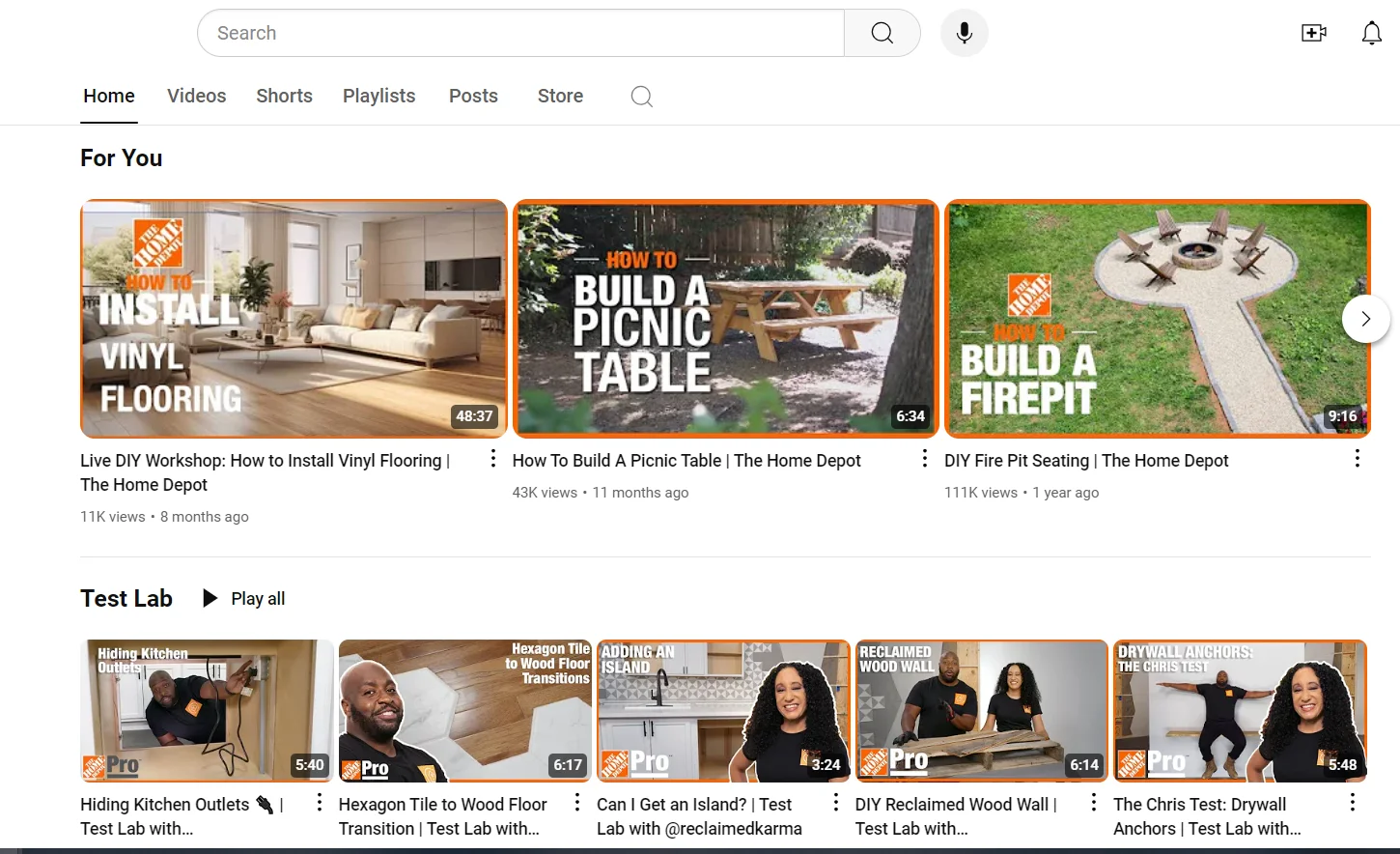Open options menu for the Drywall Anchors video

pos(1352,801)
